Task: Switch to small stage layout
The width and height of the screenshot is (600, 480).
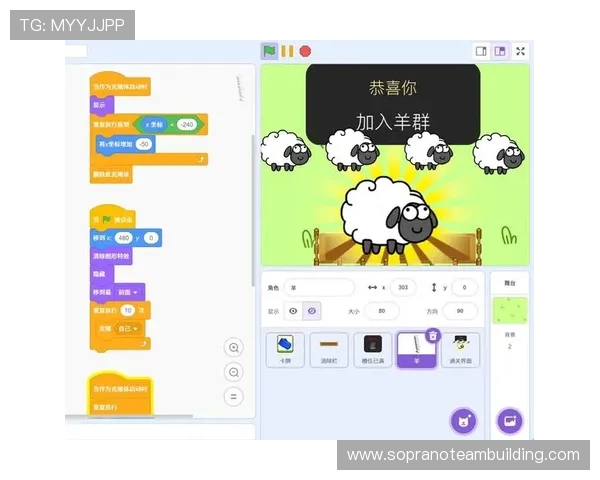Action: [x=481, y=51]
